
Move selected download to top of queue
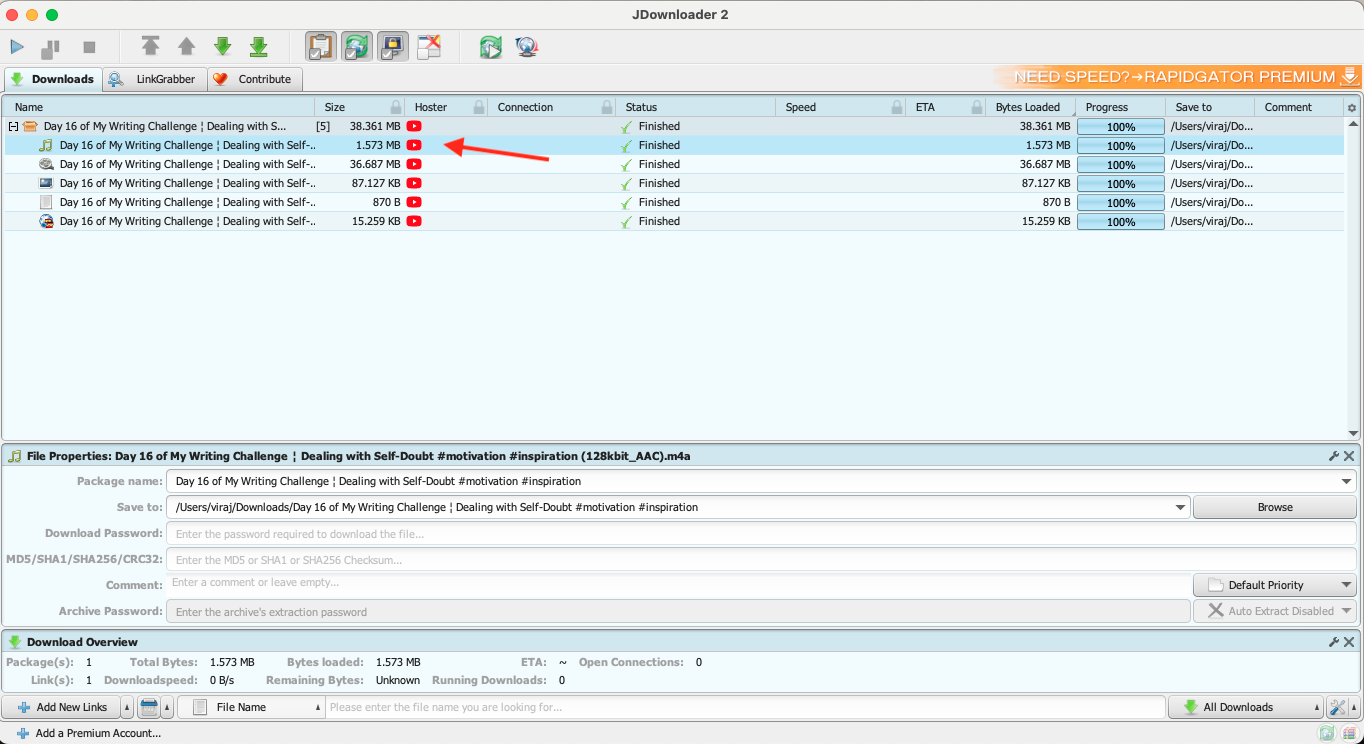click(150, 46)
